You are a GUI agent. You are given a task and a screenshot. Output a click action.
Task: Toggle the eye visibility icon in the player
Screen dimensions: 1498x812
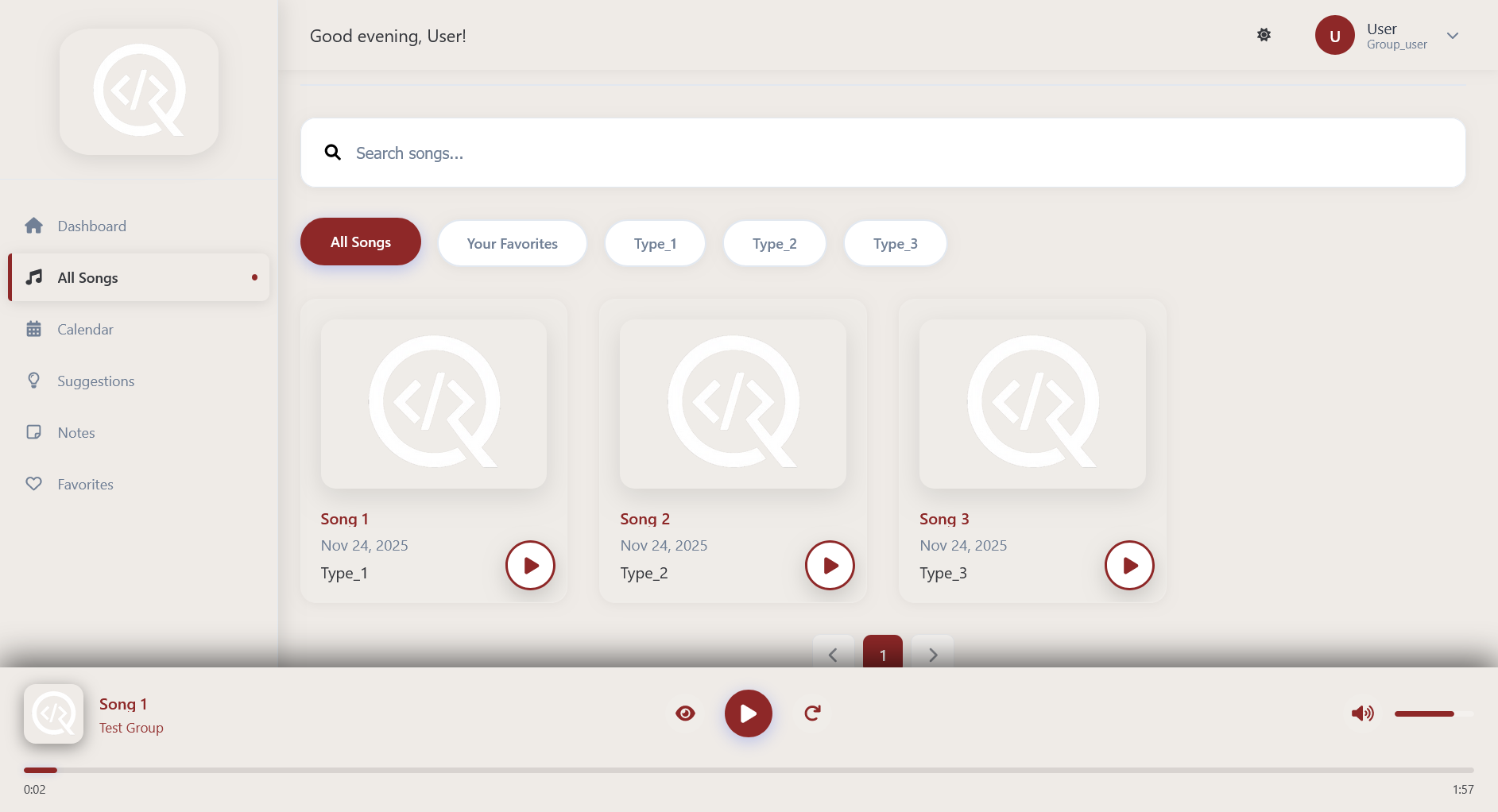click(x=686, y=713)
